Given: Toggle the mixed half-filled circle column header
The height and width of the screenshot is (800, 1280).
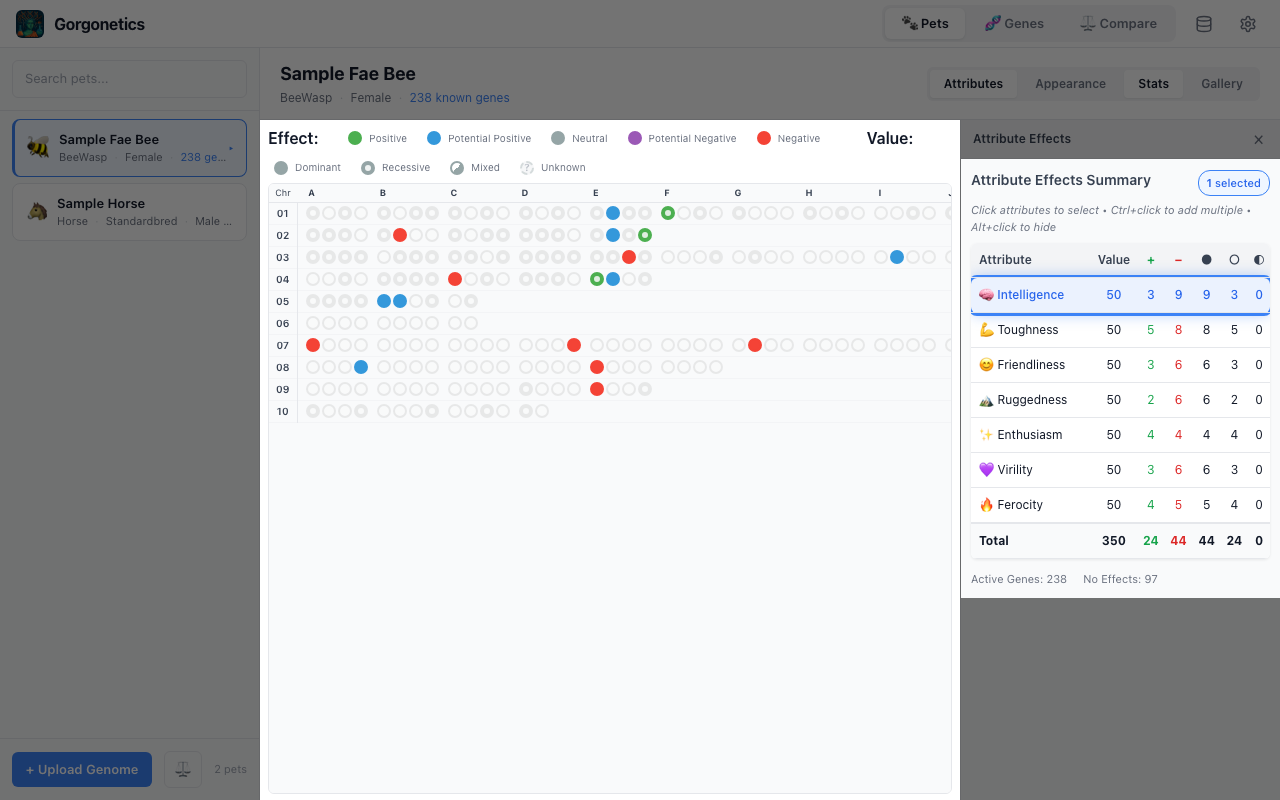Looking at the screenshot, I should coord(1259,259).
